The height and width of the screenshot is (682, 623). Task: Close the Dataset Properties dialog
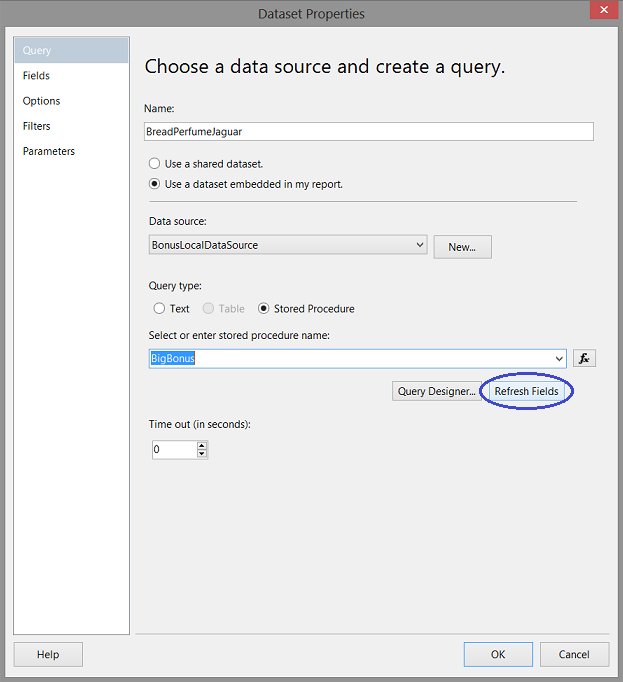click(x=601, y=12)
